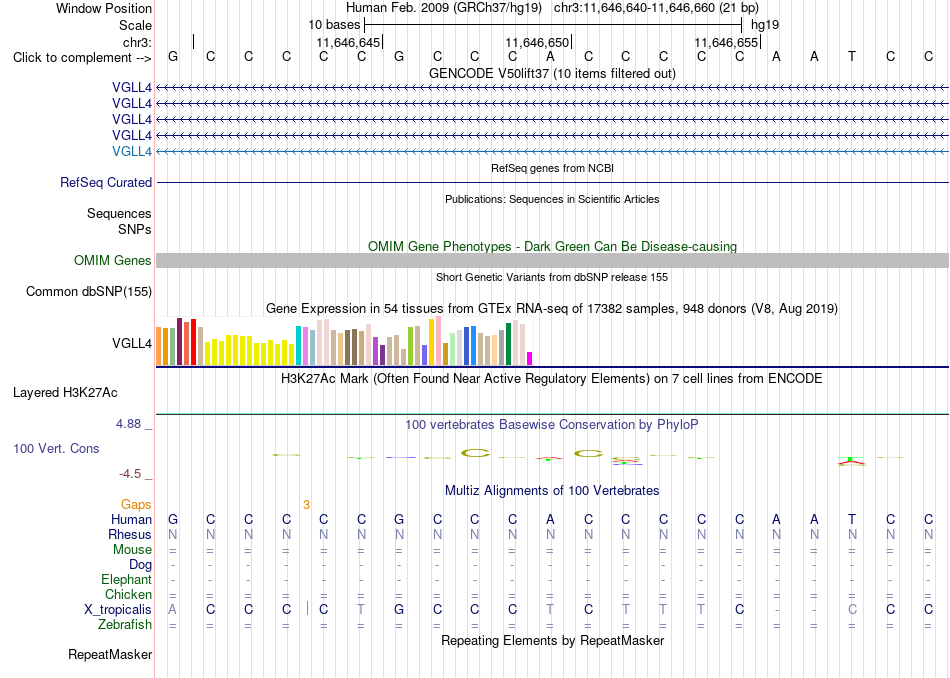Click the H3K27Ac Mark track title
Viewport: 950px width, 678px height.
(x=552, y=379)
